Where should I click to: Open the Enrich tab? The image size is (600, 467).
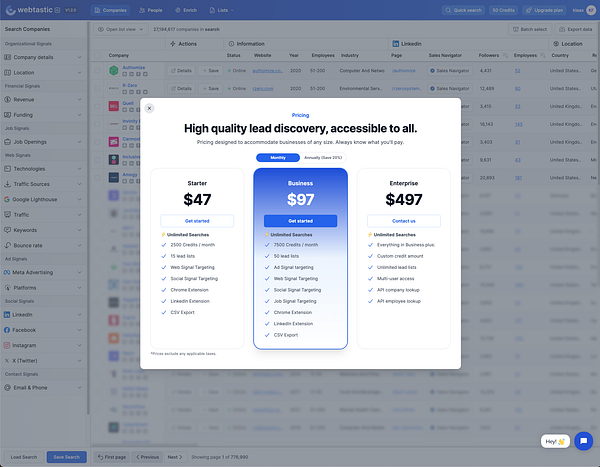186,10
